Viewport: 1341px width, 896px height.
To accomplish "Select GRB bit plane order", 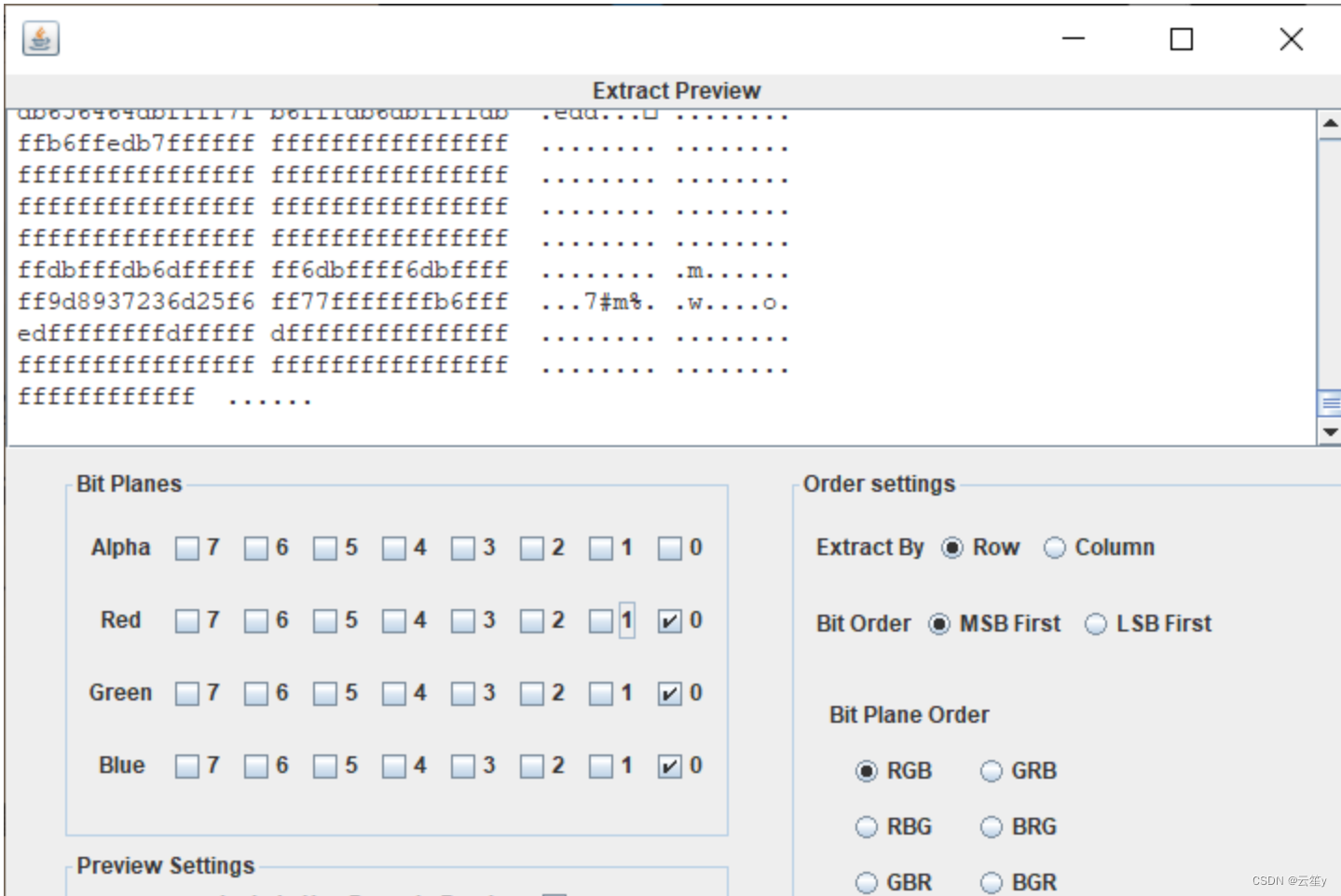I will pyautogui.click(x=992, y=771).
